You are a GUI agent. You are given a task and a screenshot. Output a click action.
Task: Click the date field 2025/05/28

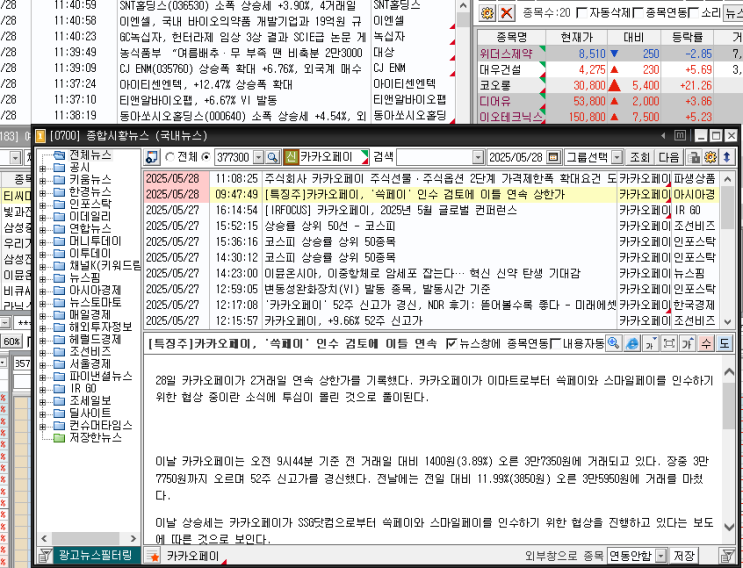click(x=516, y=157)
